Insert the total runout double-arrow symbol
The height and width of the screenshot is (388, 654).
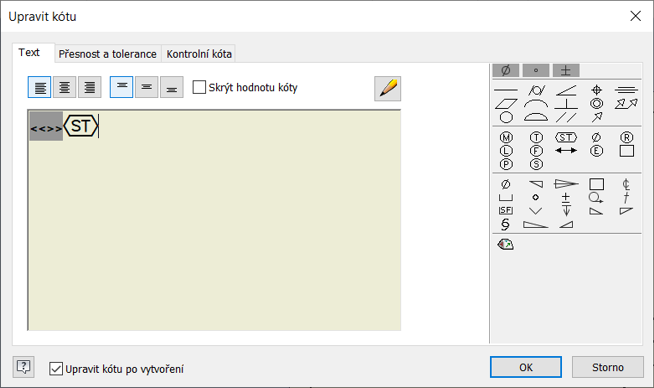[626, 103]
